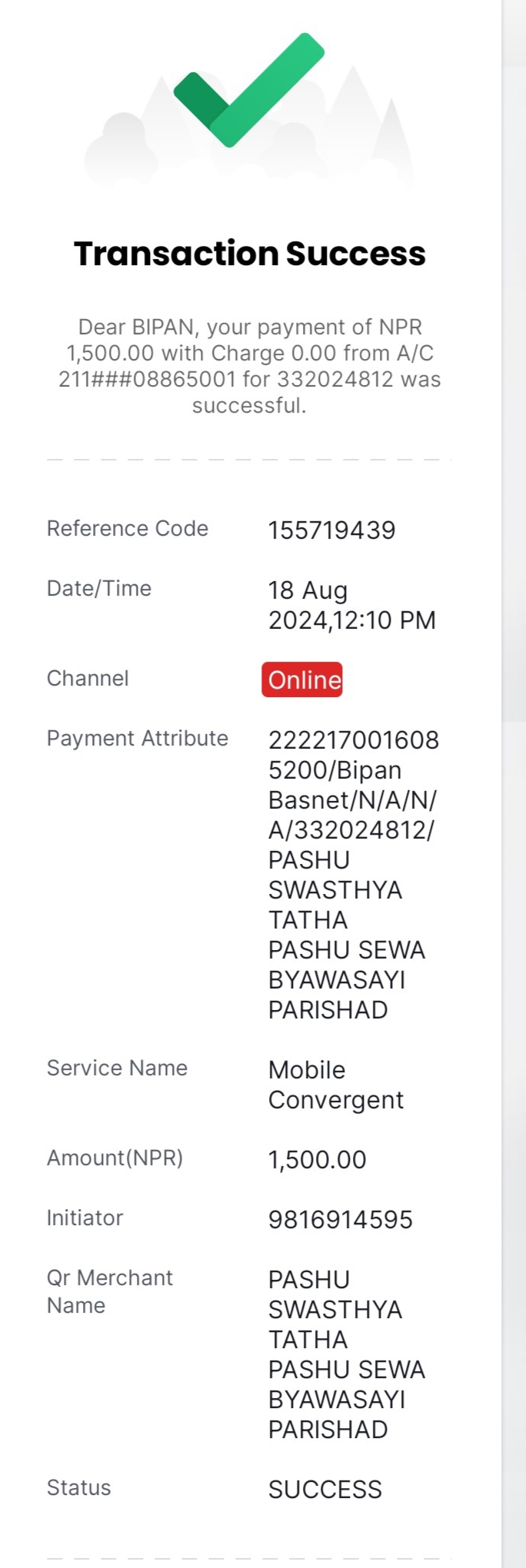526x1568 pixels.
Task: Click the Date/Time value 18 Aug 2024
Action: [351, 605]
